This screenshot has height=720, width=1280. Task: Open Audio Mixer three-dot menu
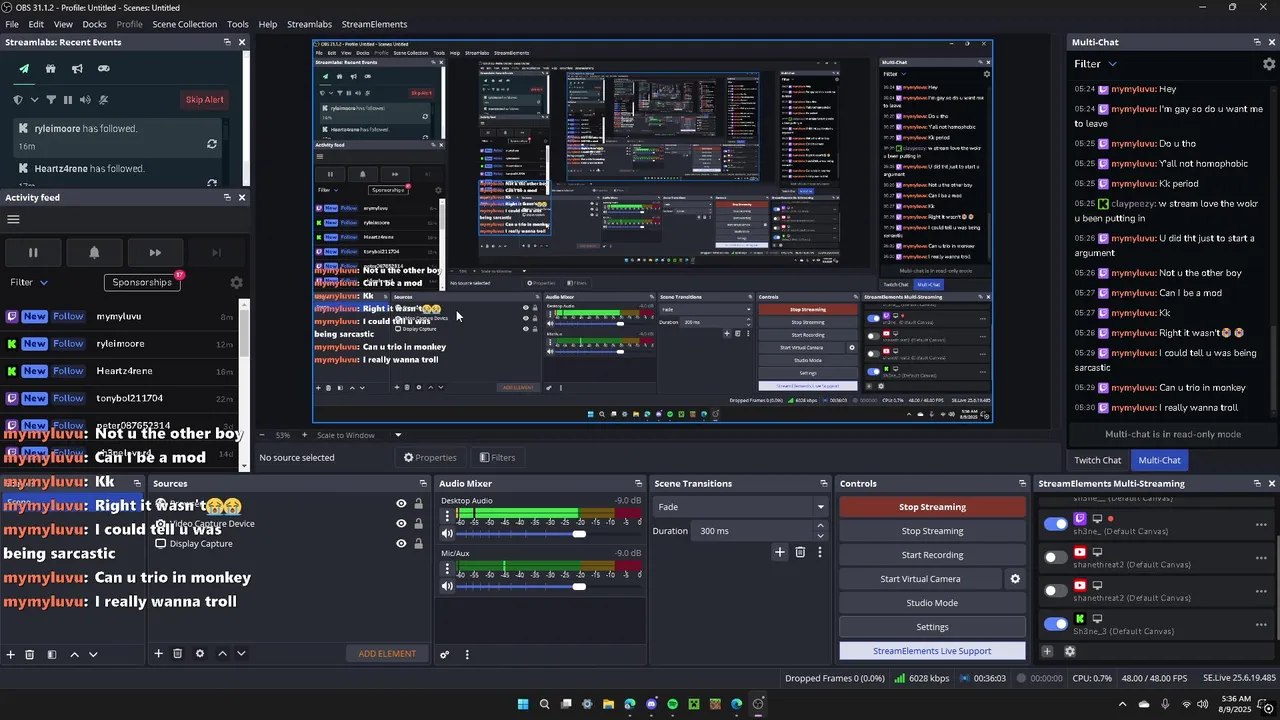tap(467, 655)
